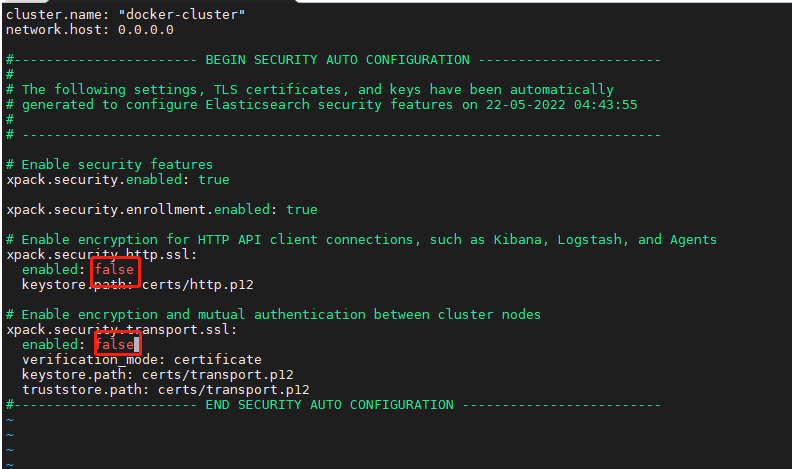The height and width of the screenshot is (469, 792).
Task: Click the truststore.path certs/transport.p12 value
Action: [233, 390]
